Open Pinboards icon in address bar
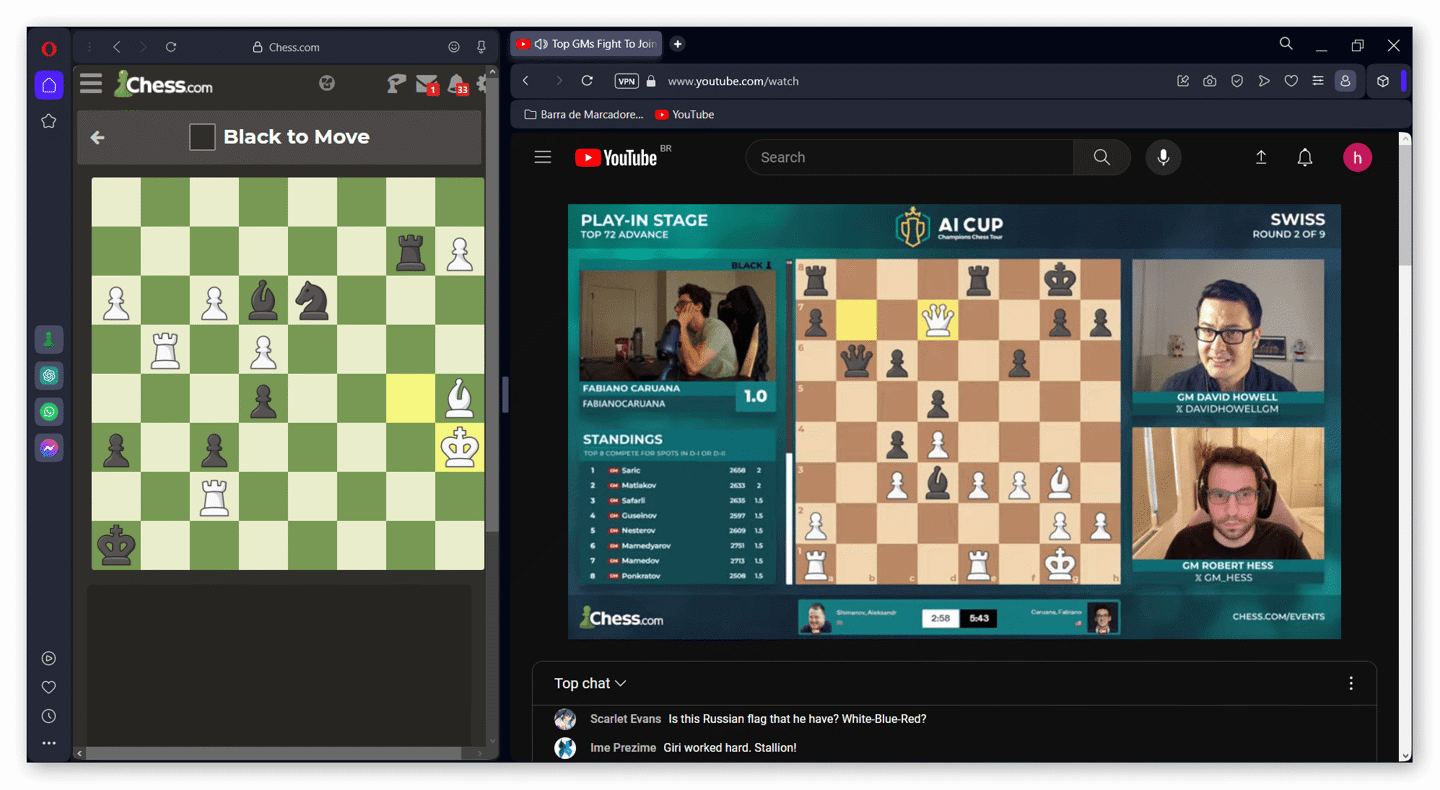Screen dimensions: 1440x790 [1183, 81]
